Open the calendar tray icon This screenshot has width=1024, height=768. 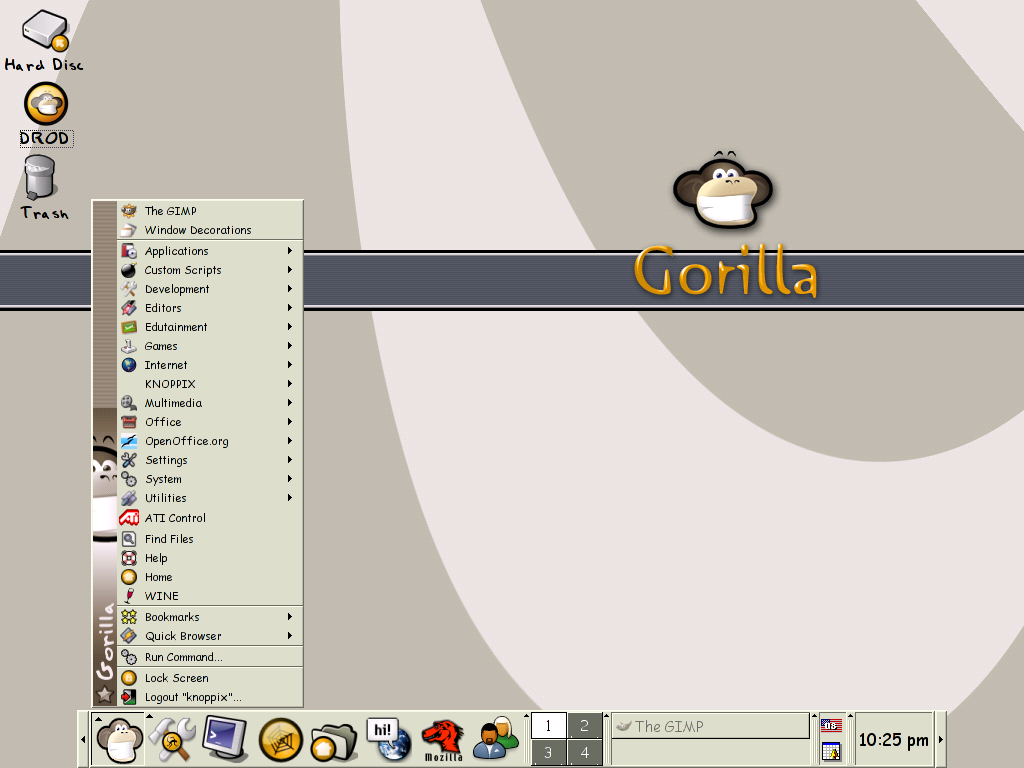pyautogui.click(x=831, y=752)
